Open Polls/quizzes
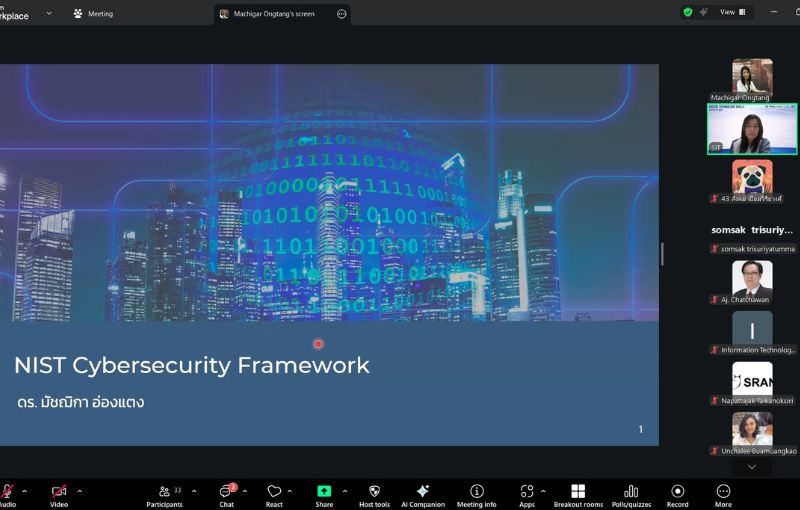The width and height of the screenshot is (800, 510). tap(630, 492)
